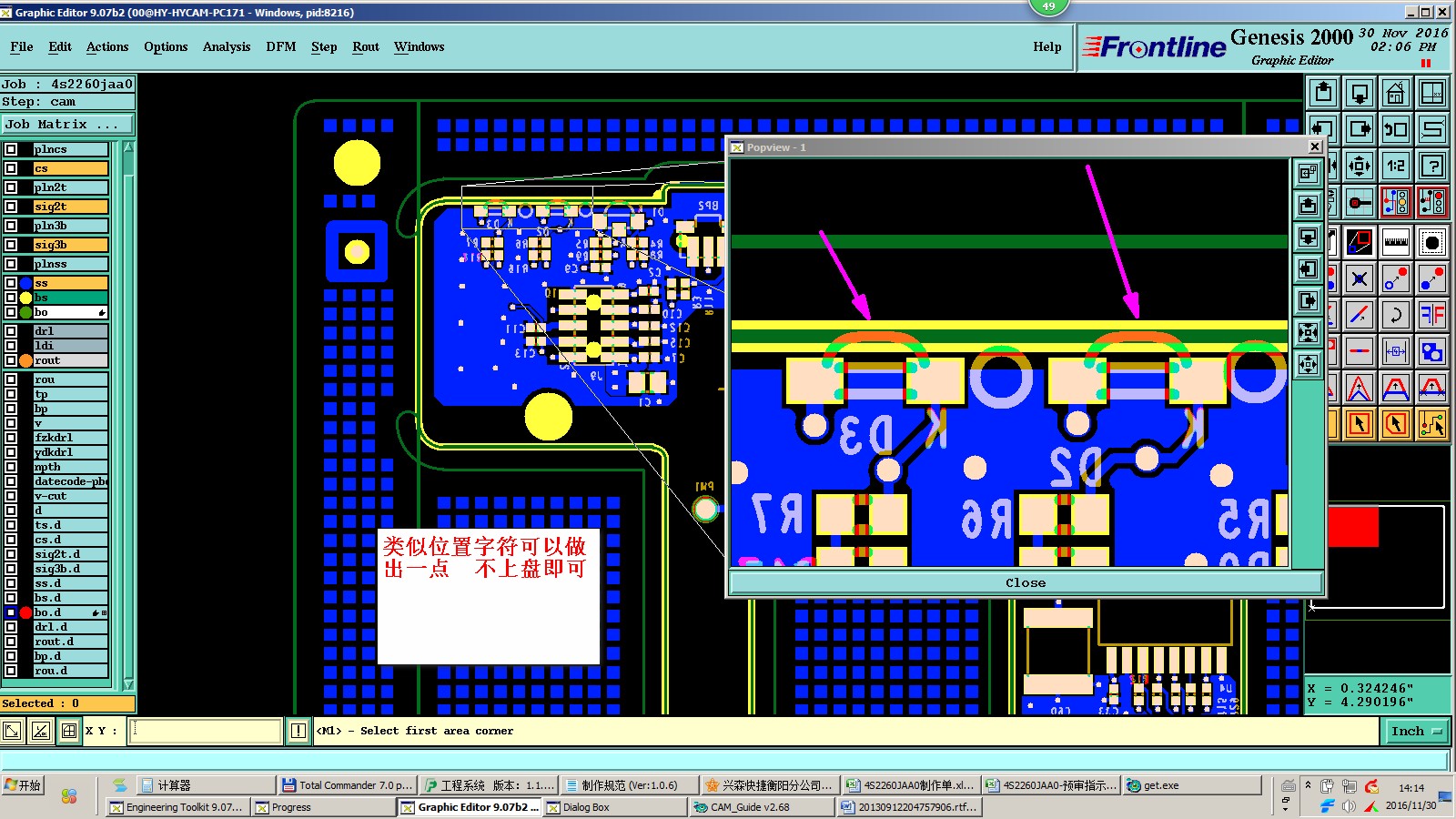The image size is (1456, 819).
Task: Click the mirror F icon
Action: coord(1432,315)
